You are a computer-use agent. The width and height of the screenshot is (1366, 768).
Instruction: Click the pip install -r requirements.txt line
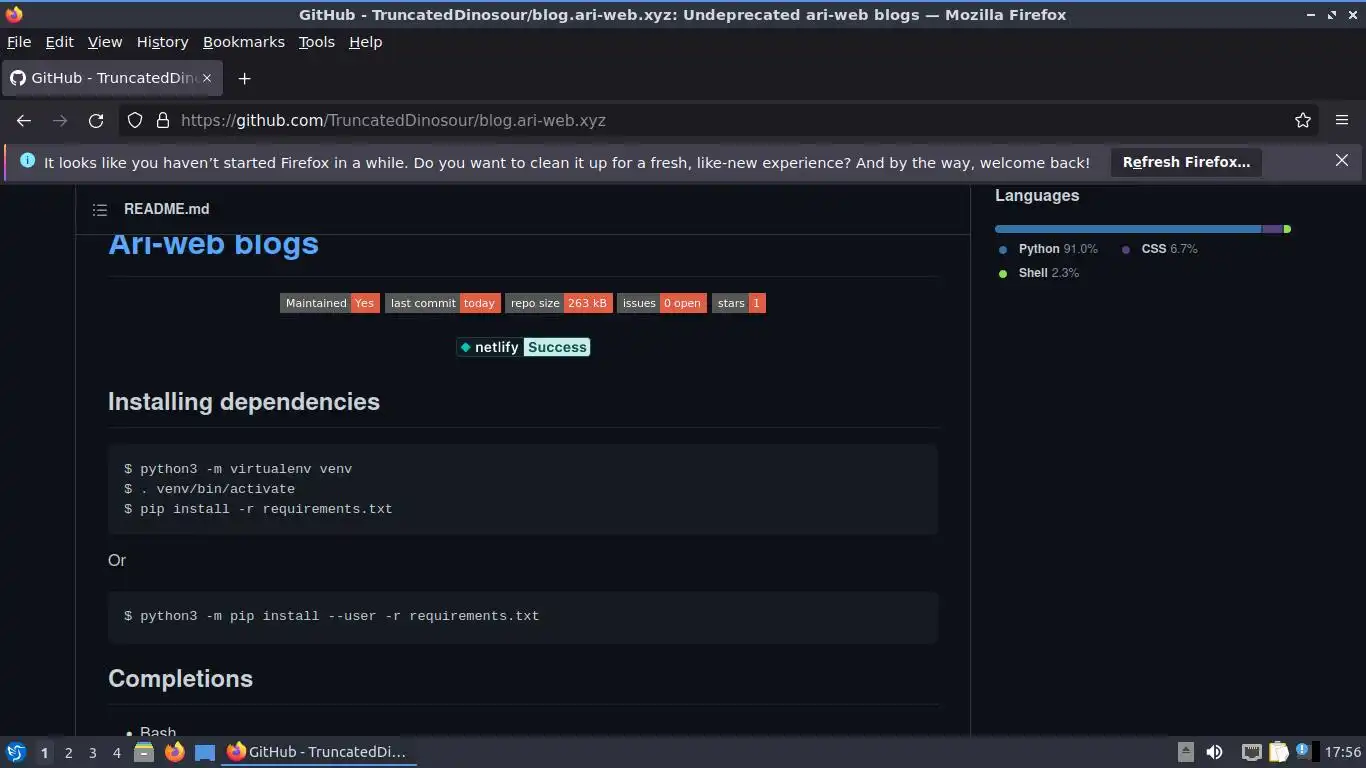point(258,509)
